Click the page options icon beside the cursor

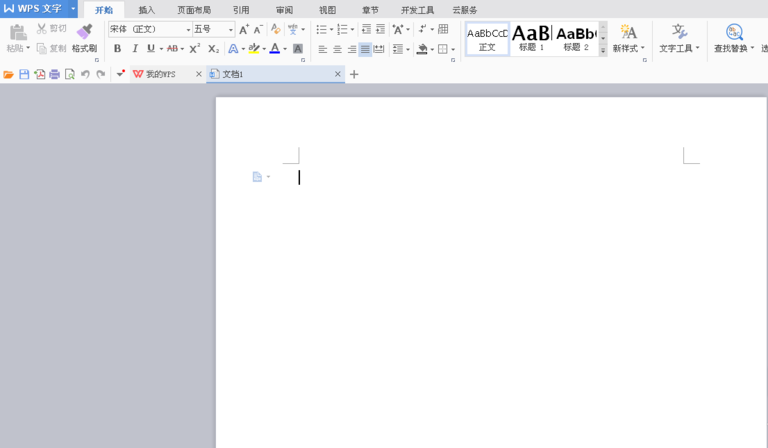click(x=257, y=177)
